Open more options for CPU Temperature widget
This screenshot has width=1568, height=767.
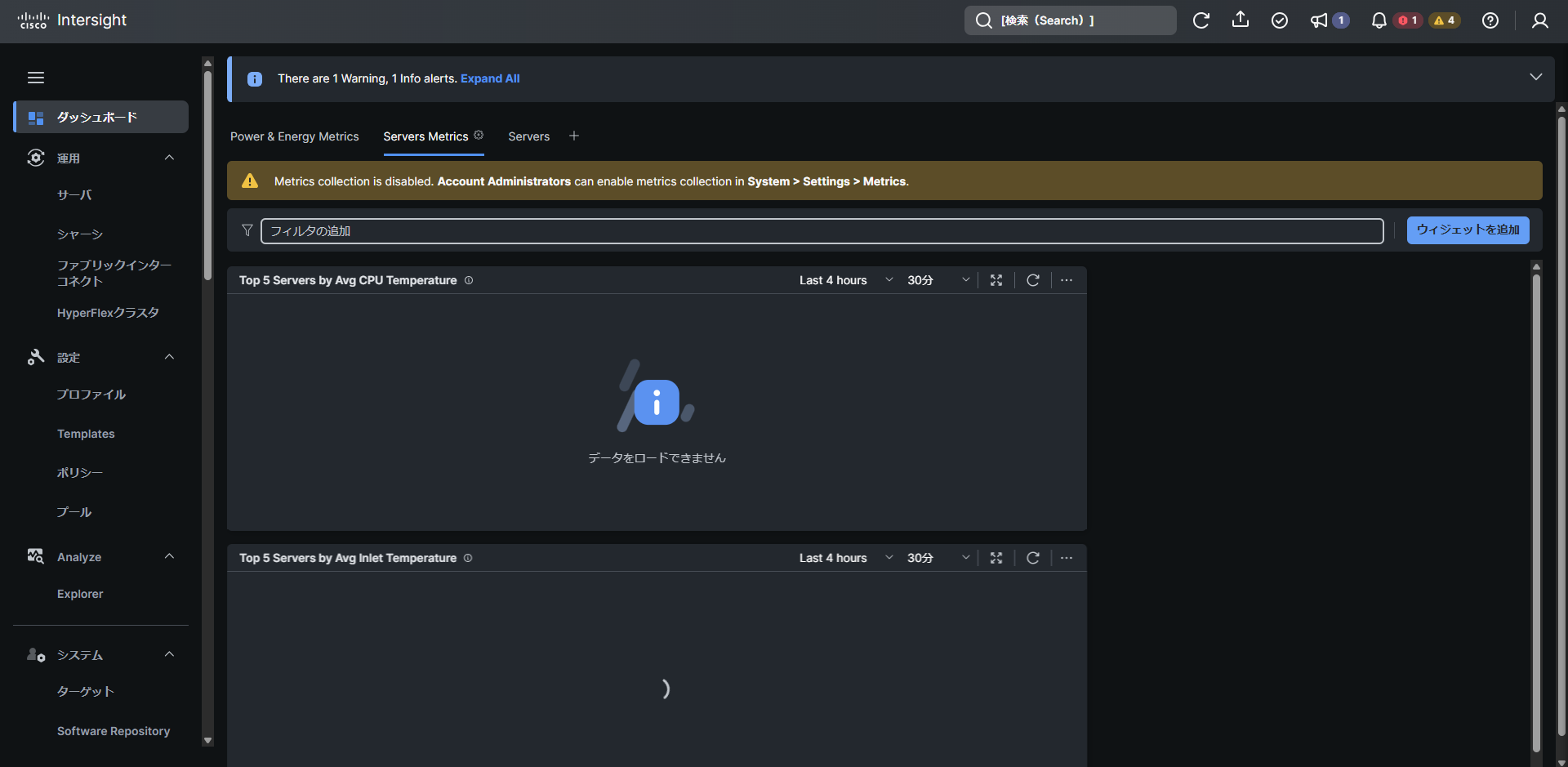pos(1067,280)
